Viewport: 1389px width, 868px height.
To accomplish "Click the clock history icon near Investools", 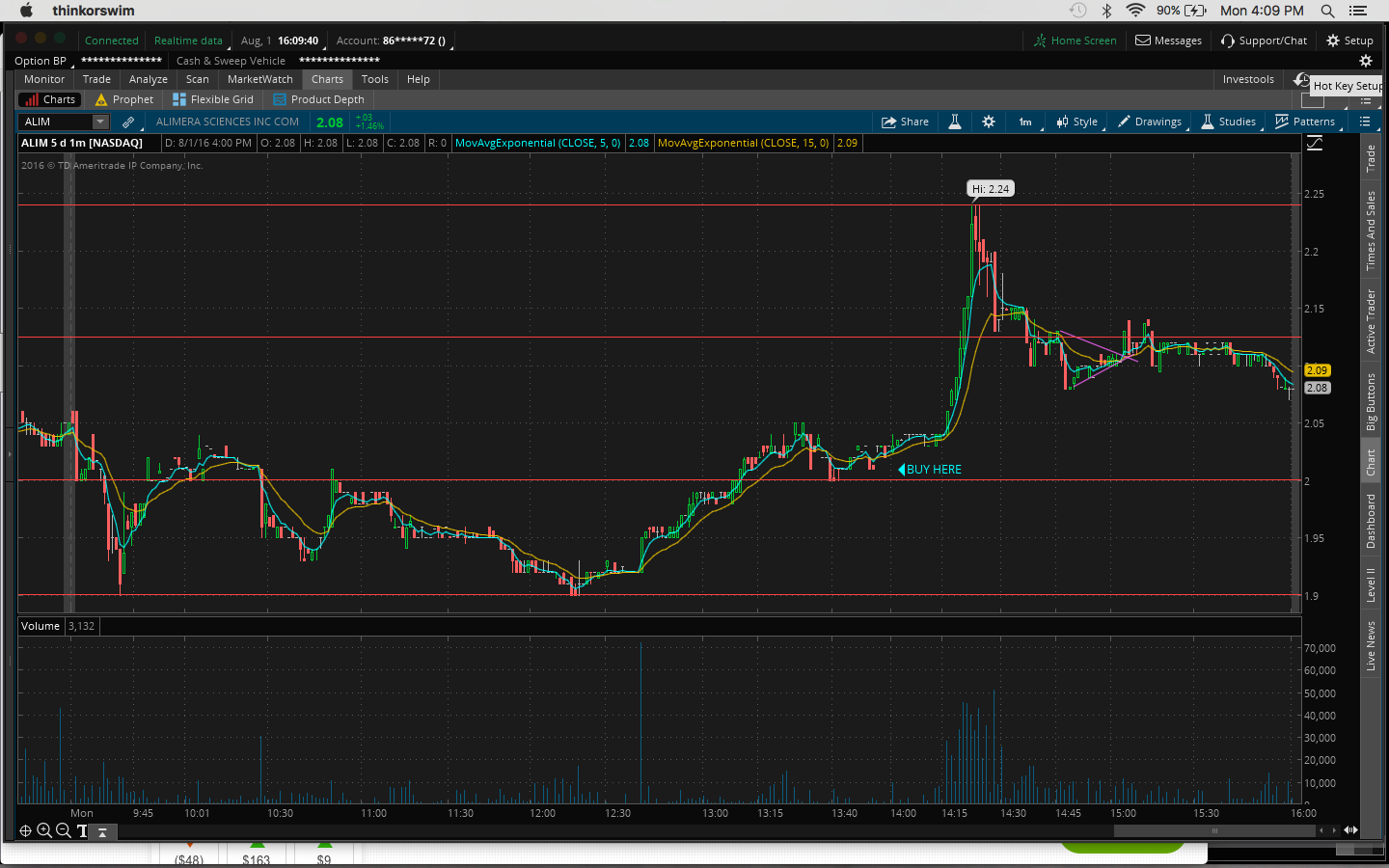I will click(1301, 79).
